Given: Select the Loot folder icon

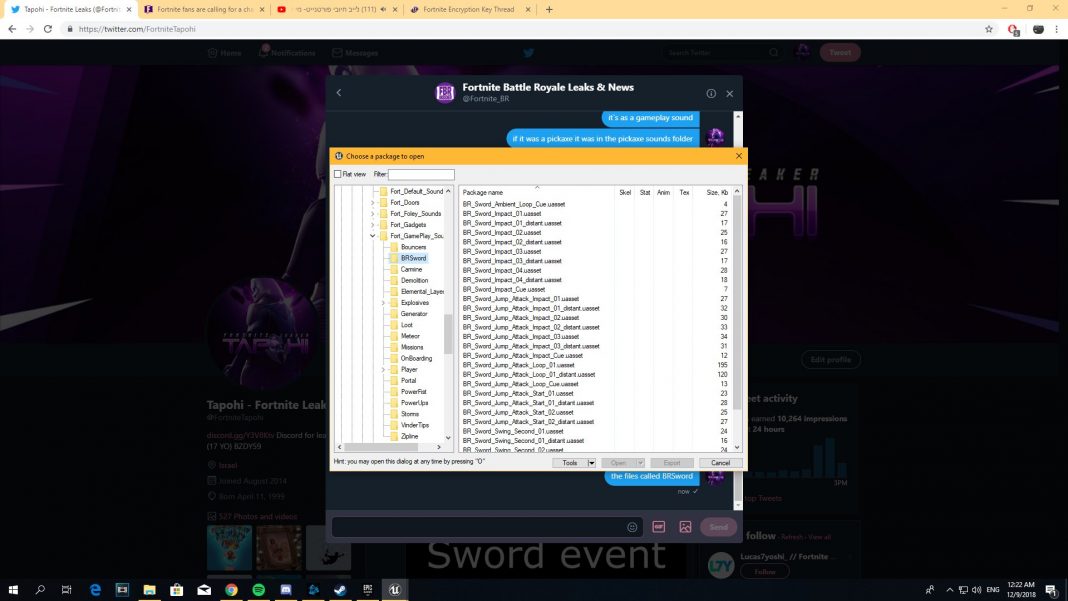Looking at the screenshot, I should tap(394, 325).
